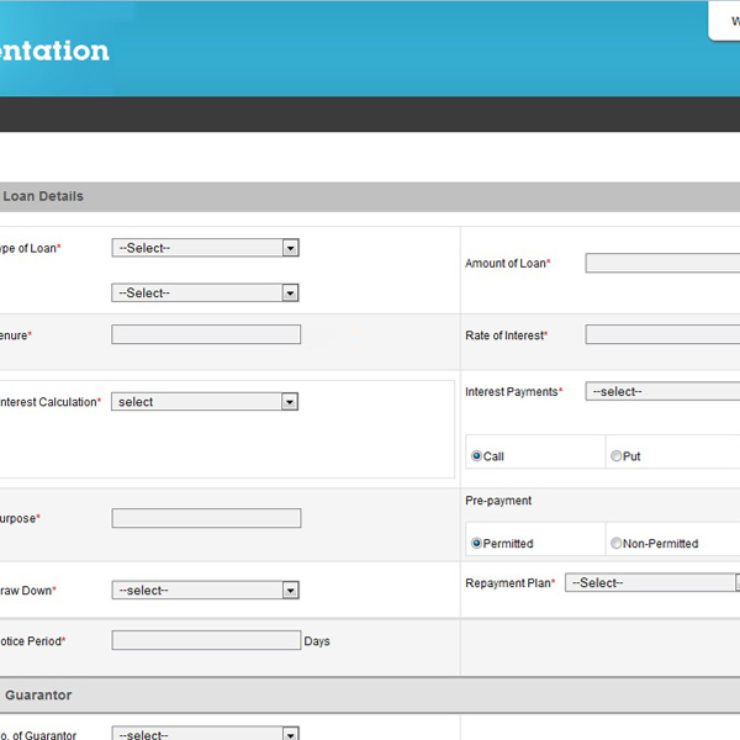Click the Tenure input field
The image size is (740, 740).
point(205,335)
